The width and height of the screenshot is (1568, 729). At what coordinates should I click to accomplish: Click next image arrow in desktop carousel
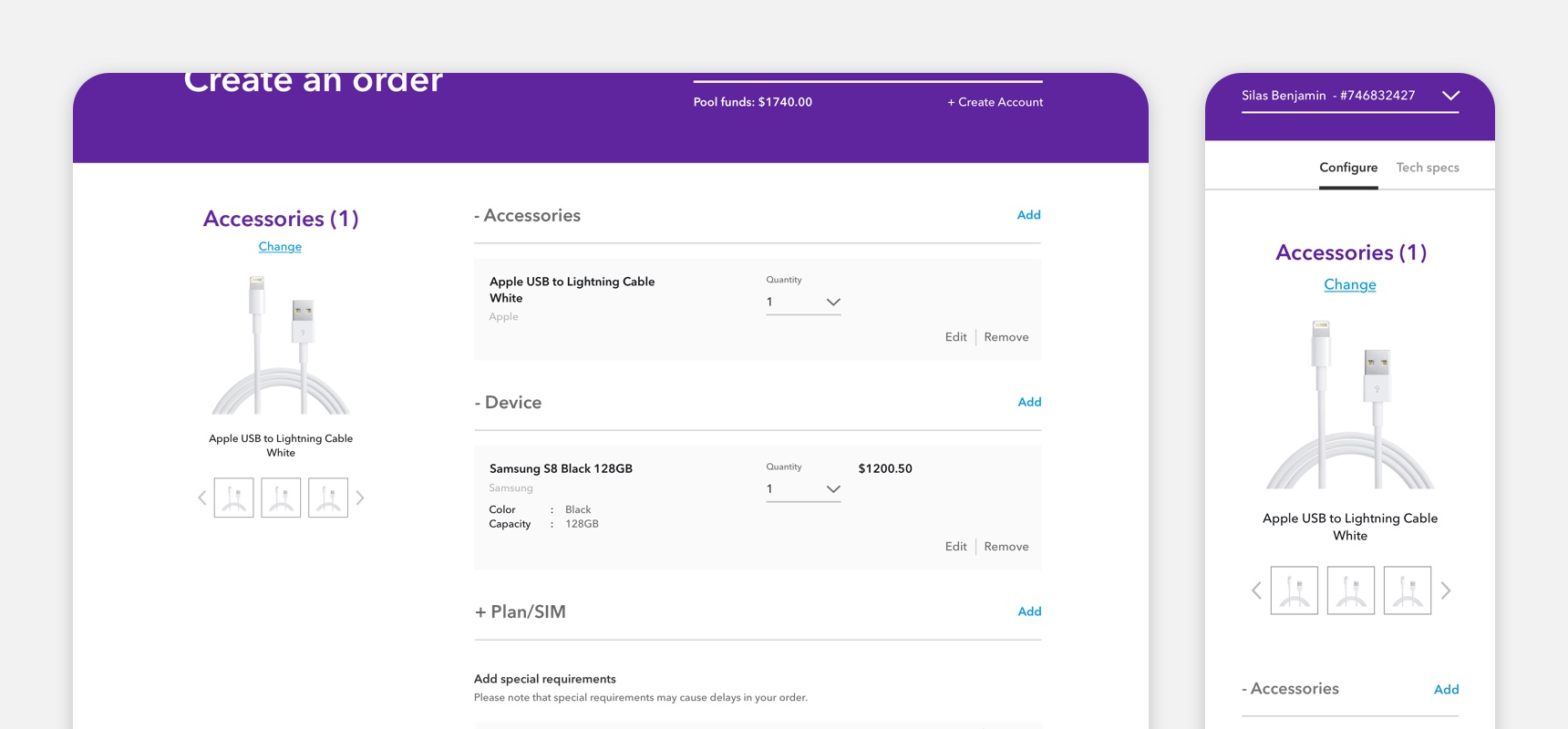tap(360, 498)
